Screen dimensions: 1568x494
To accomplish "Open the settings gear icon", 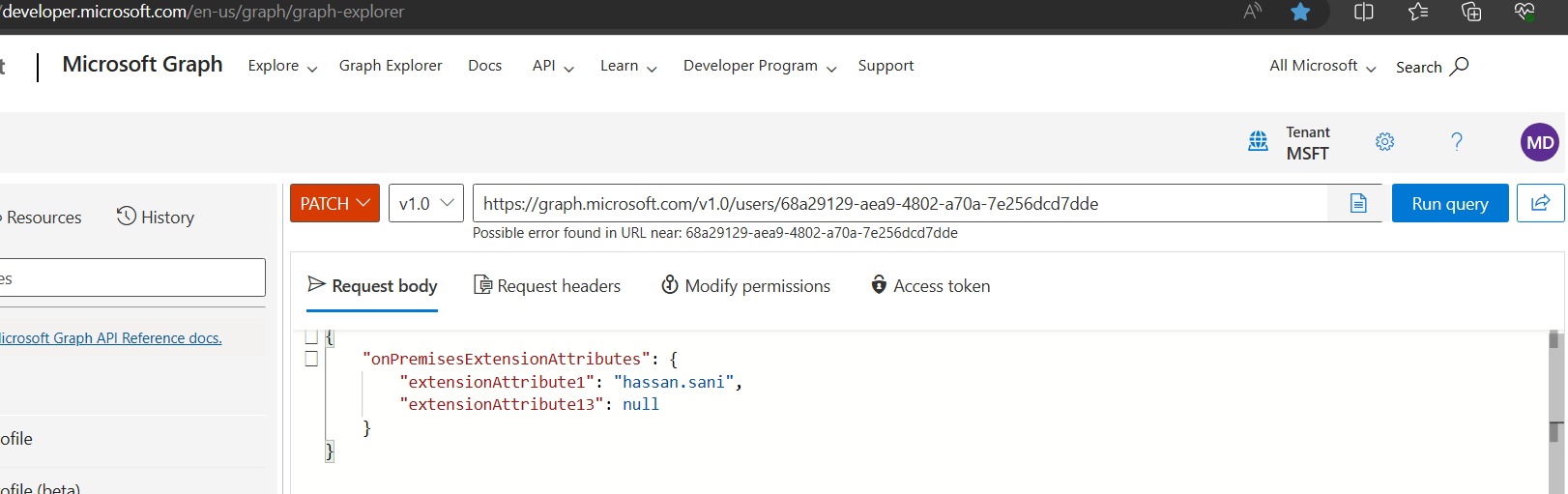I will pos(1384,142).
